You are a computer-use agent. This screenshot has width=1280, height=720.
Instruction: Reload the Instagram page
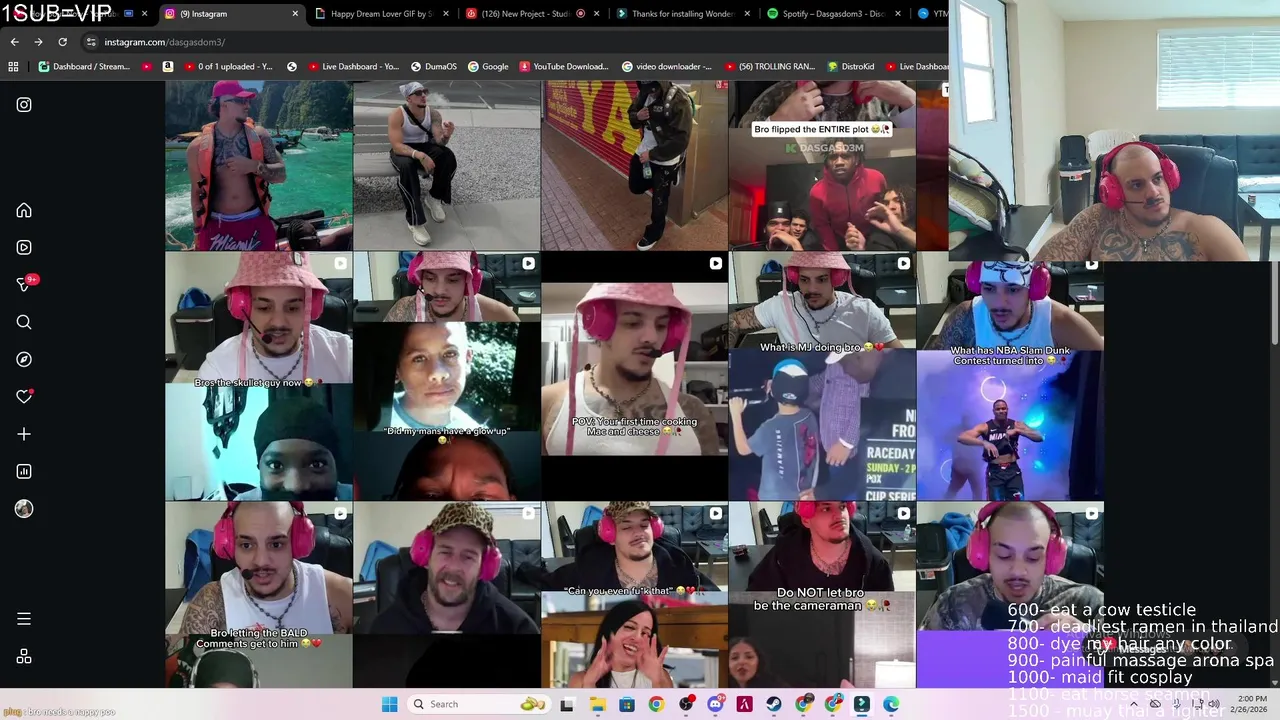(62, 42)
